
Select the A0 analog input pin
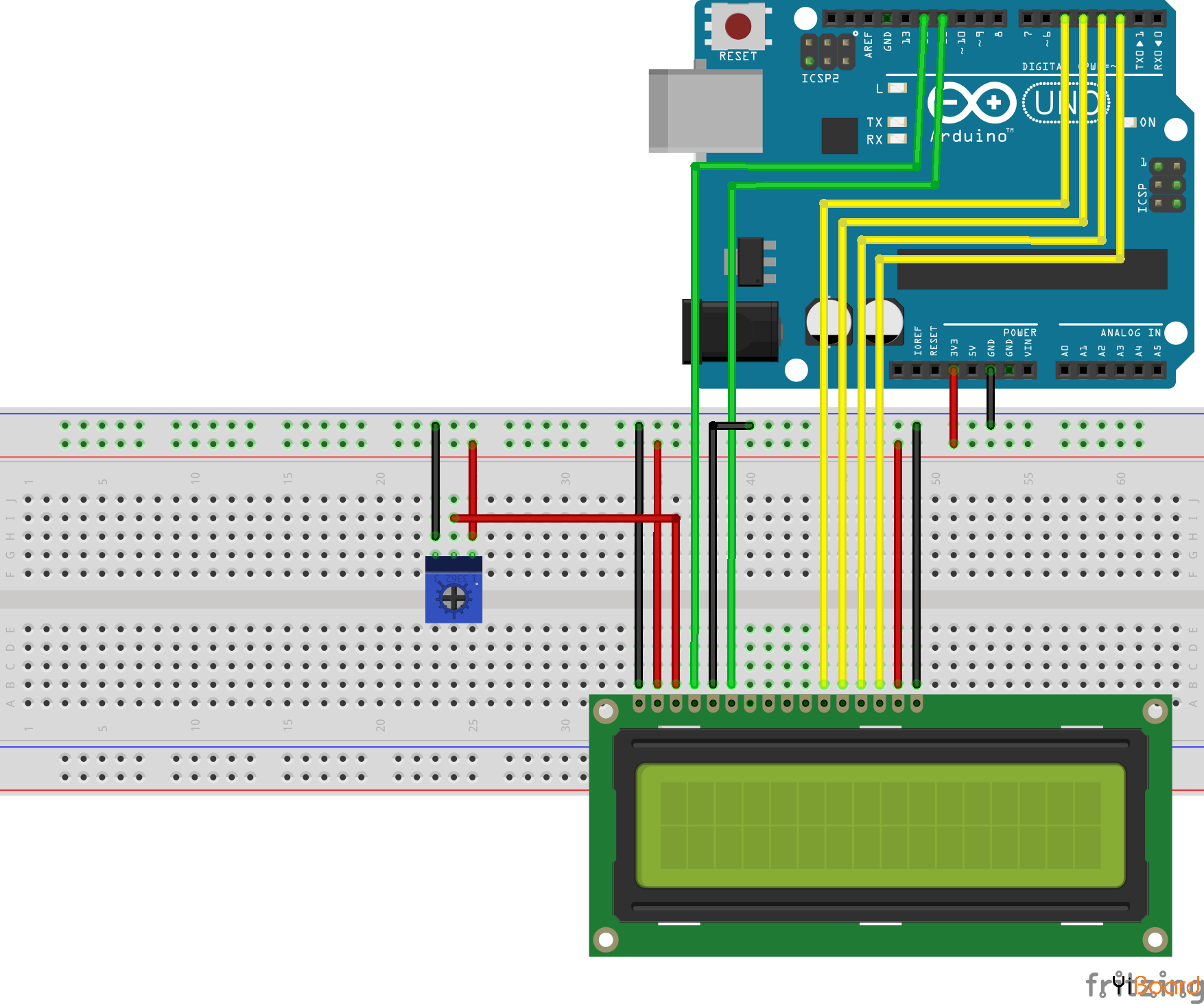coord(1065,370)
